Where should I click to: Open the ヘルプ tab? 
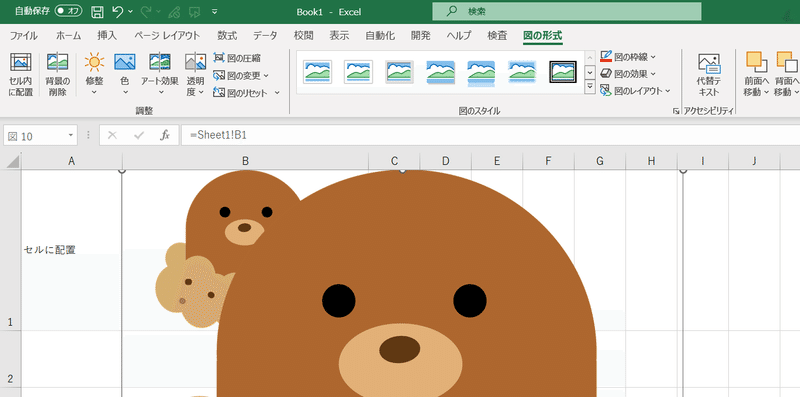click(459, 35)
